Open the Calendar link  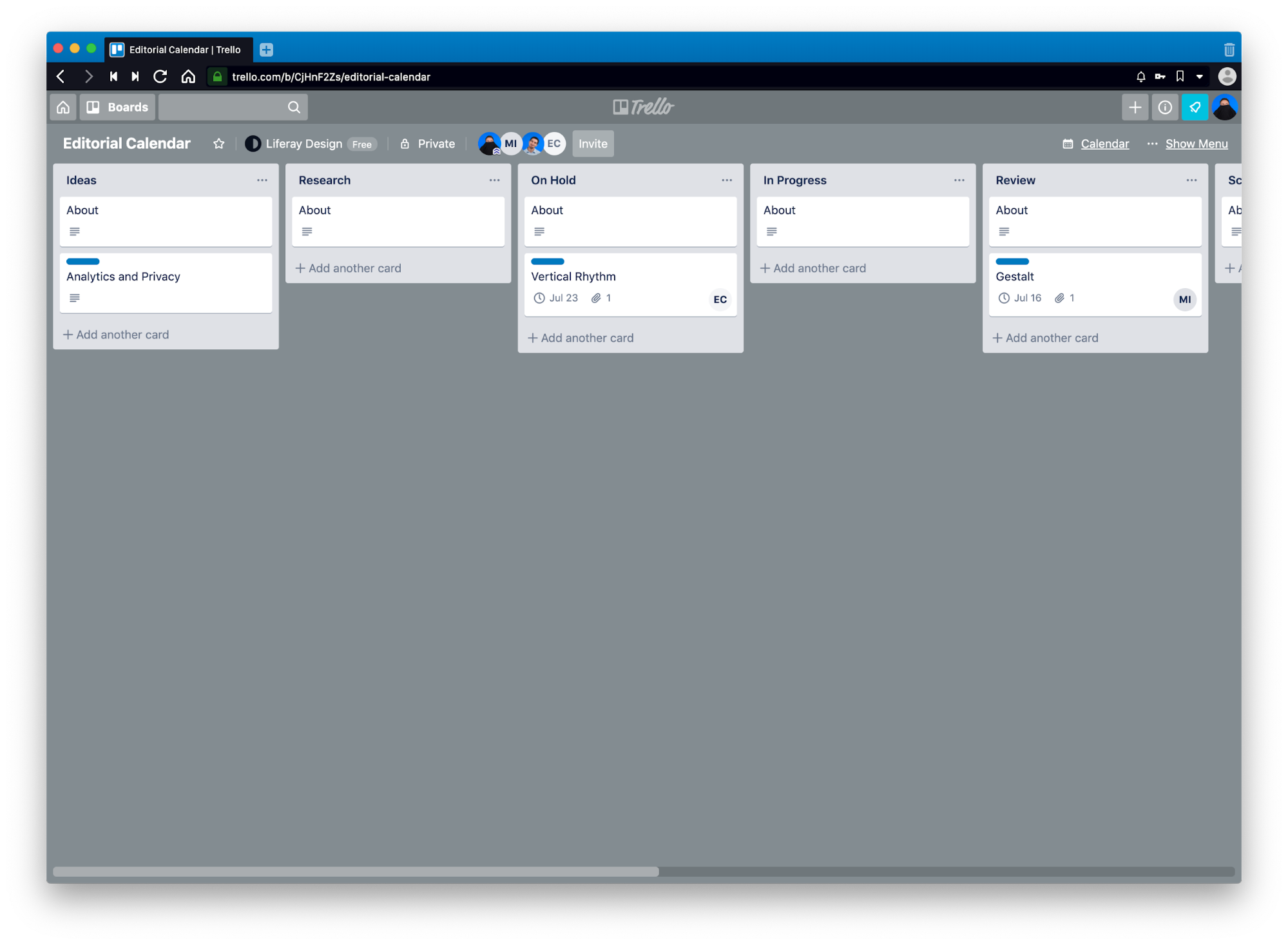point(1104,144)
